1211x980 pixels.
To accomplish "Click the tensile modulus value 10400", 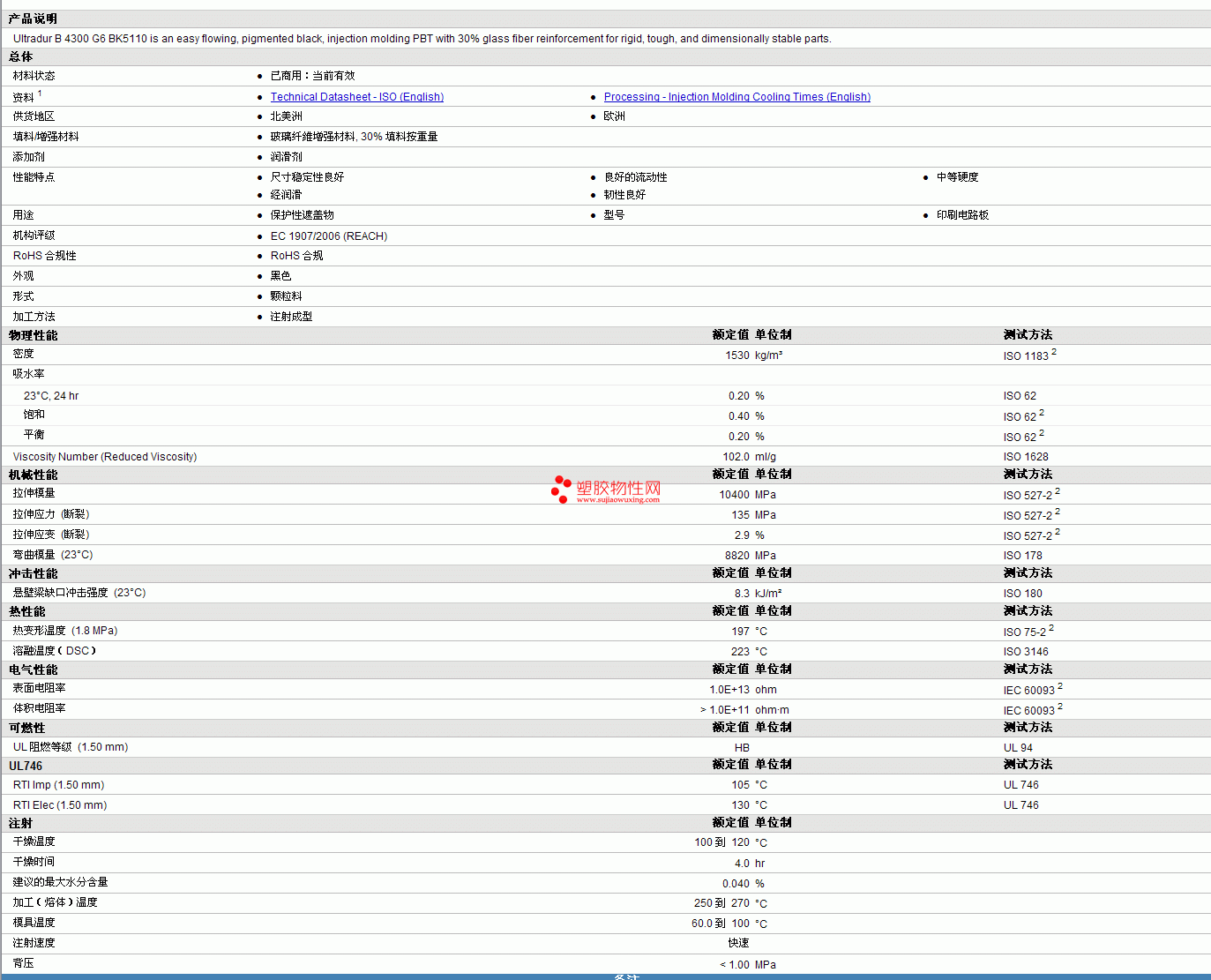I will [x=734, y=495].
